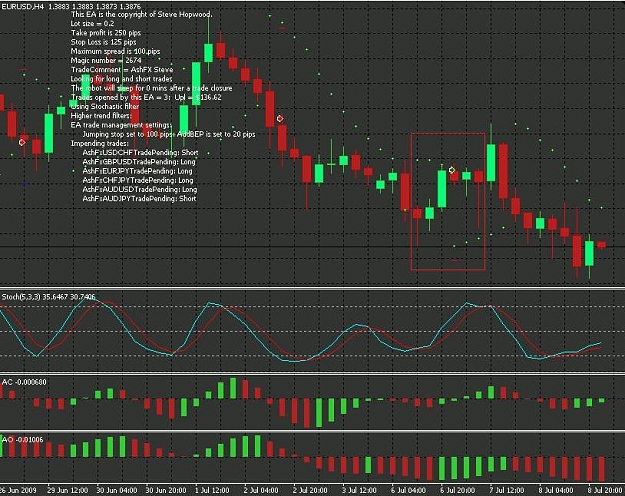Viewport: 625px width, 496px height.
Task: Click 'AshFxAUDUSDTradePending: Long' entry
Action: click(140, 189)
